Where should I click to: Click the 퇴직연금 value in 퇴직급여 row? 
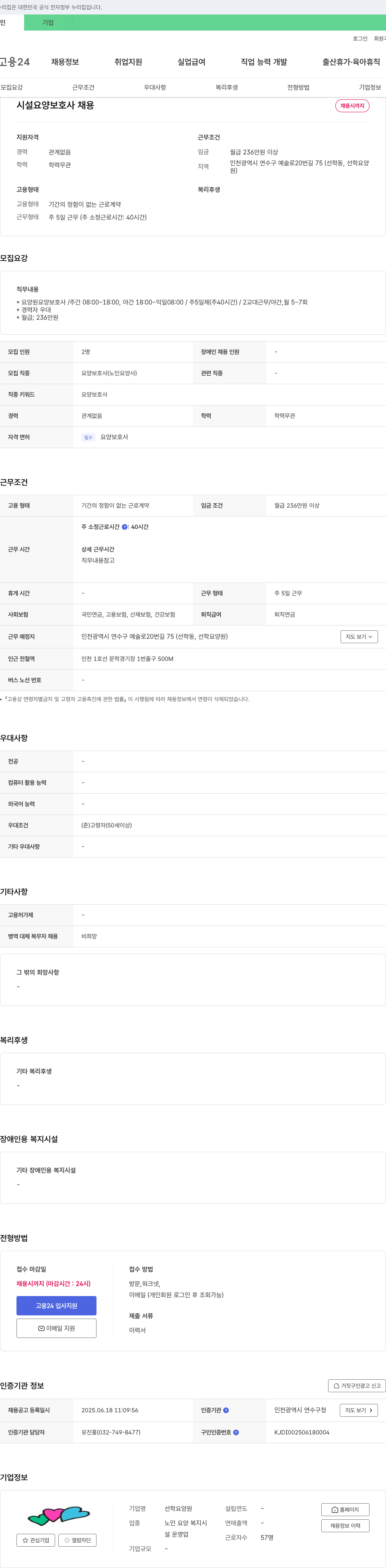pyautogui.click(x=285, y=615)
